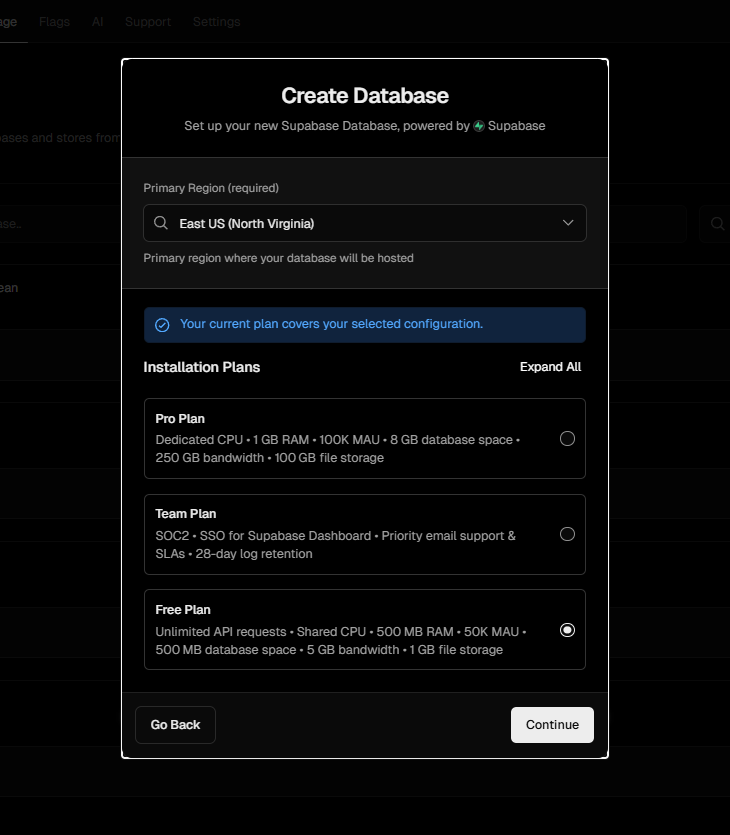Click the search icon in region field
730x835 pixels.
(x=161, y=223)
